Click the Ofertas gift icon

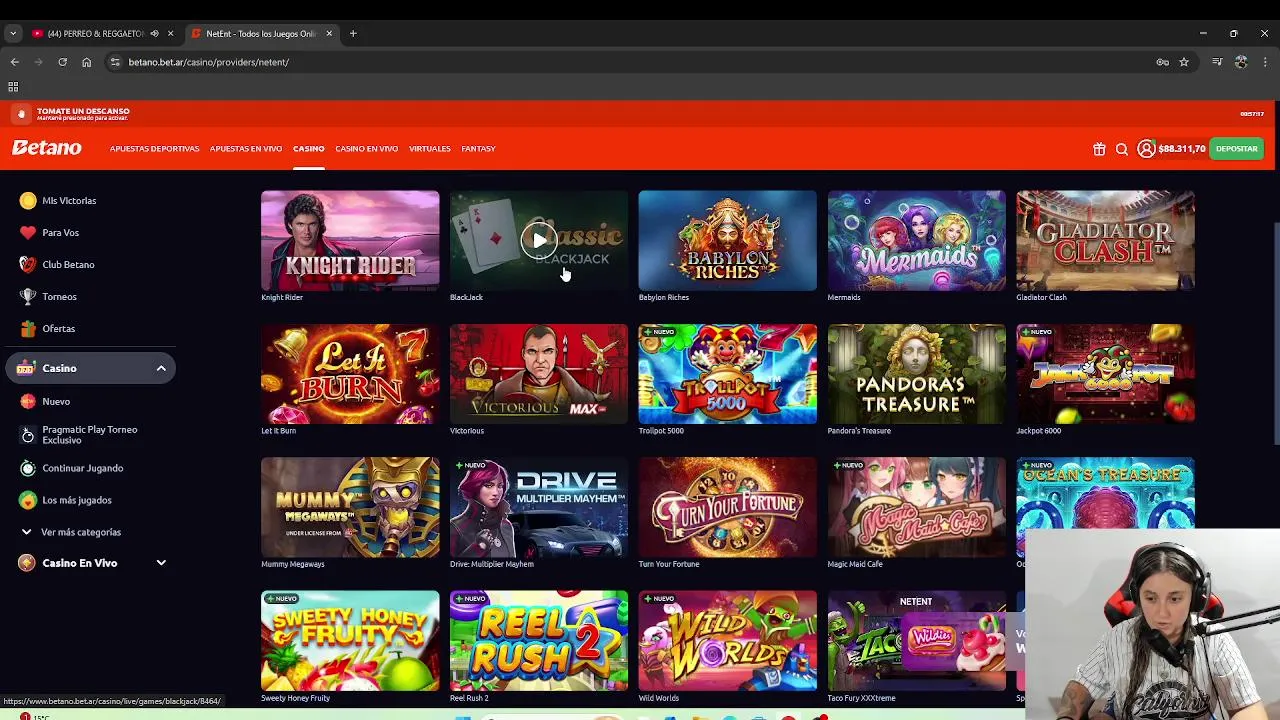[x=28, y=329]
